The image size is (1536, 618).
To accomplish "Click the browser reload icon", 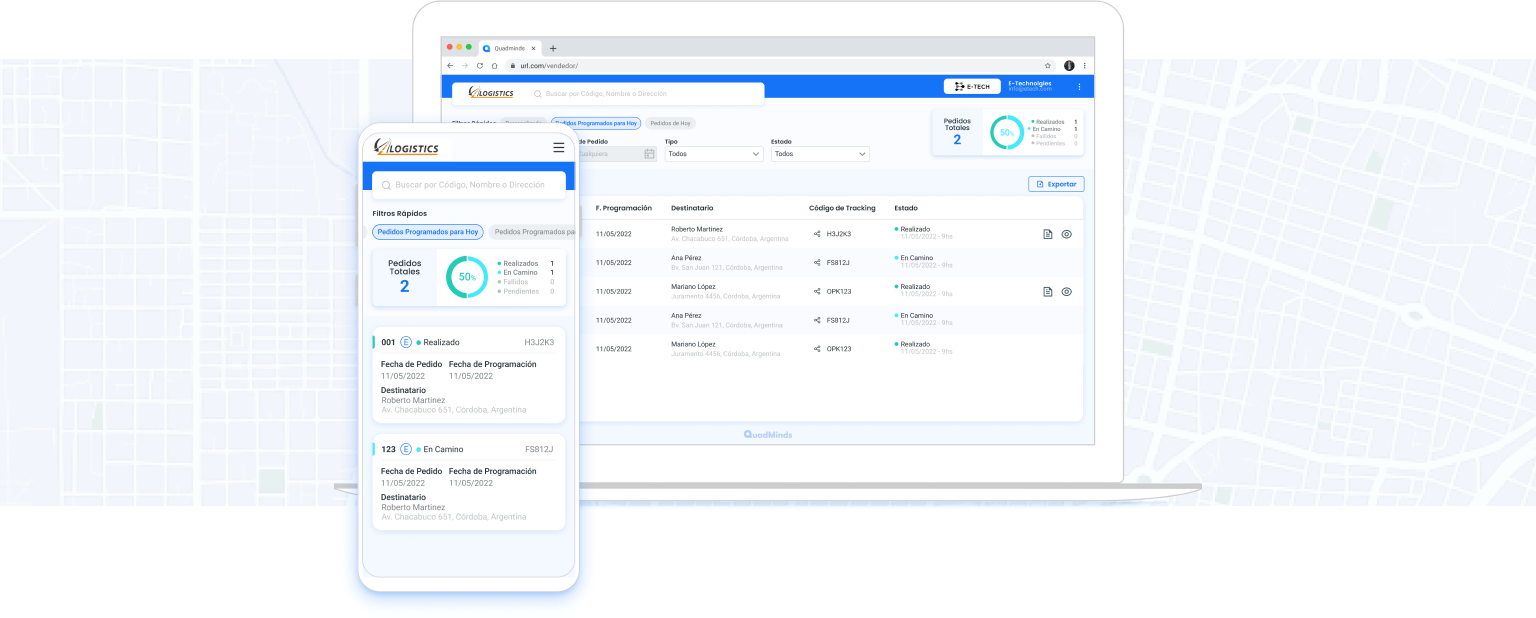I will (479, 66).
